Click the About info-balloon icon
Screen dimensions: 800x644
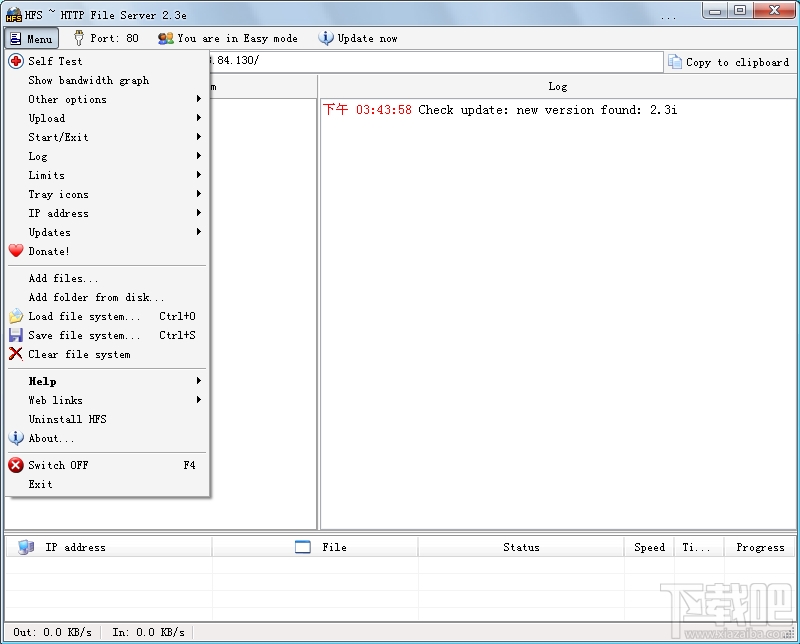point(16,438)
